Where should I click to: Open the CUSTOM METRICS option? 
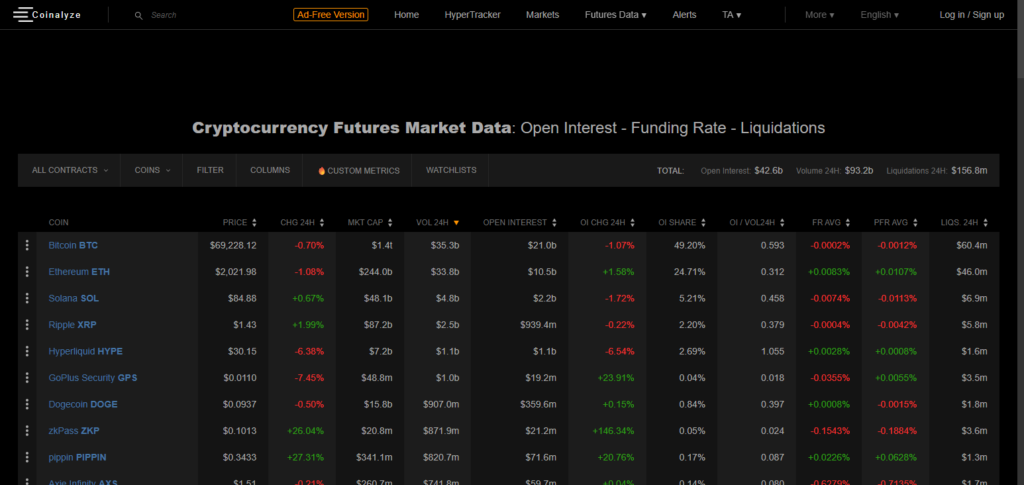358,171
